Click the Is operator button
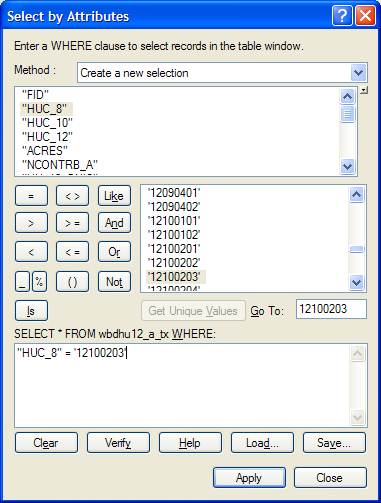Viewport: 381px width, 503px height. 31,311
